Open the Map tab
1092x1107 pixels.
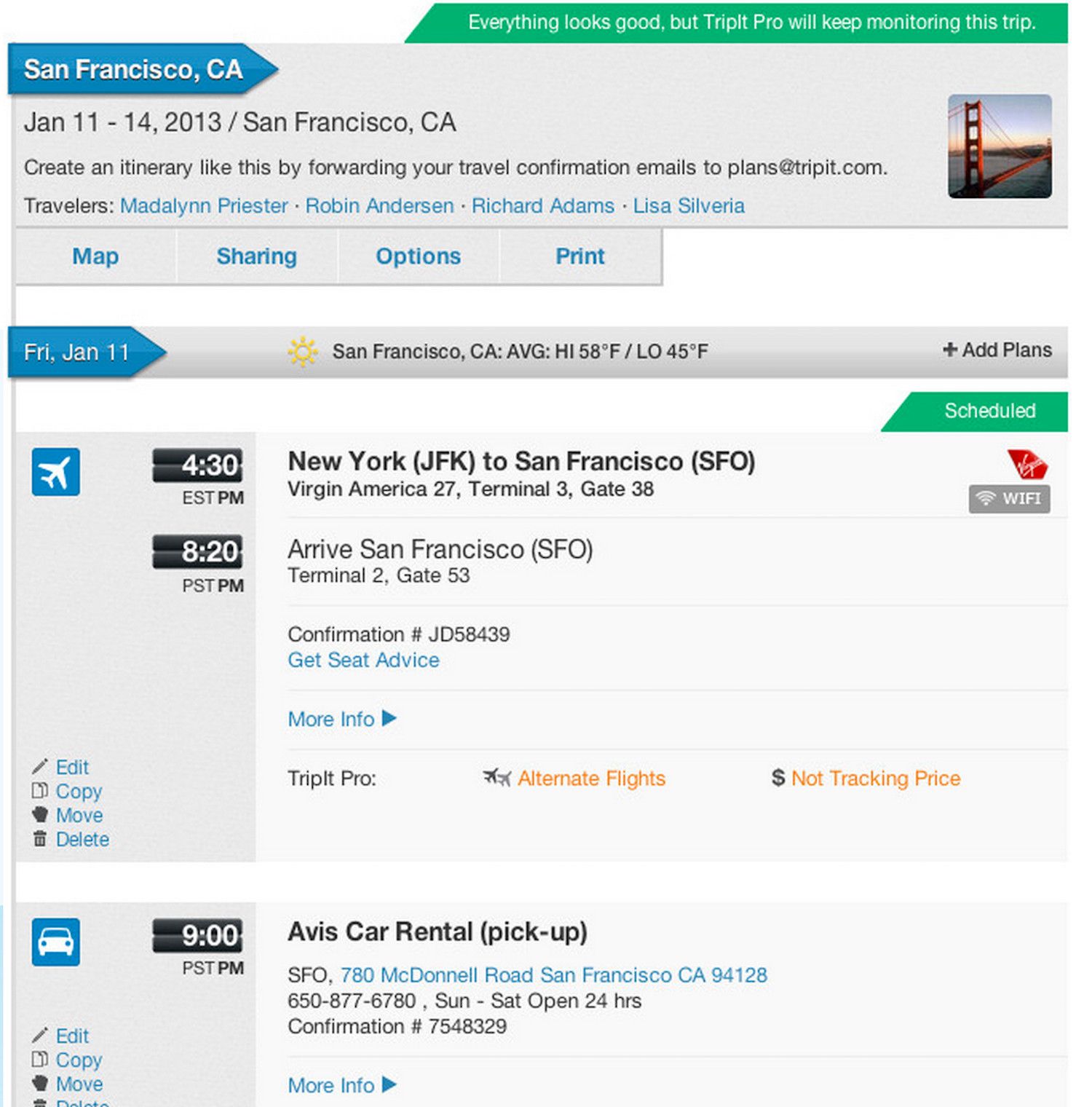click(95, 256)
